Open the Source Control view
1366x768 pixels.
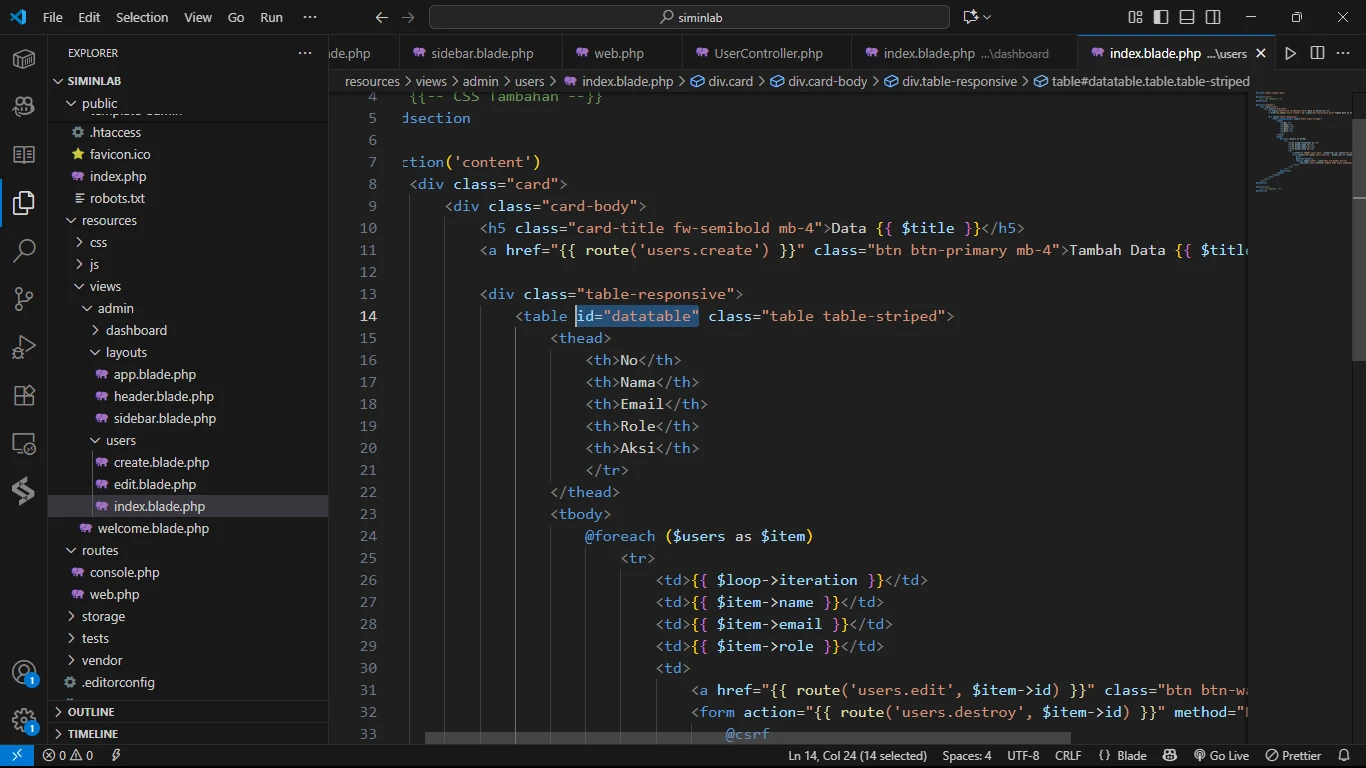point(24,299)
